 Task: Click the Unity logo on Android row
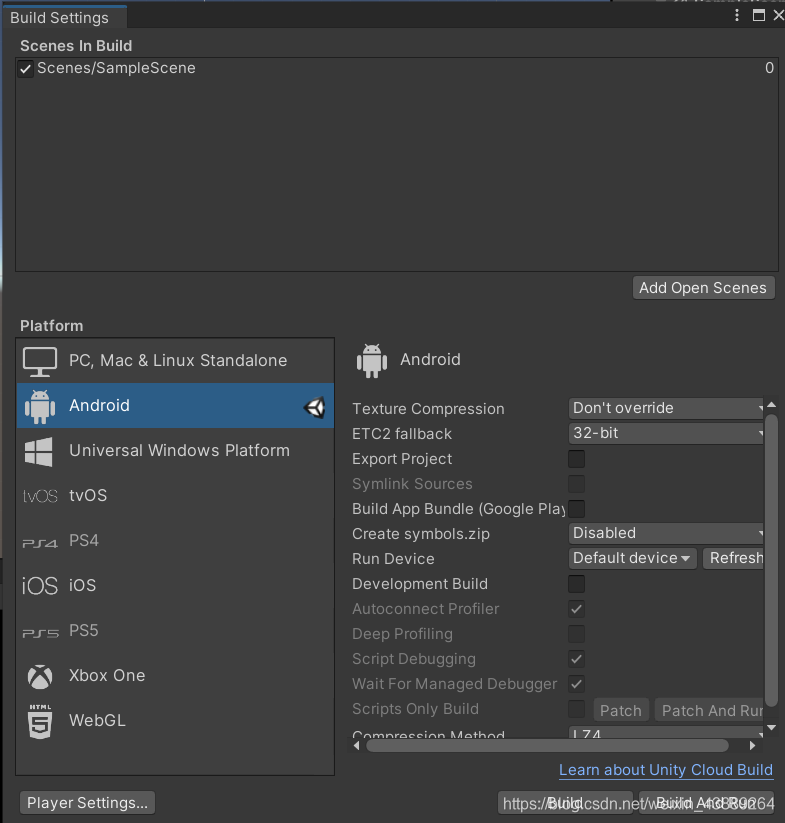point(315,408)
